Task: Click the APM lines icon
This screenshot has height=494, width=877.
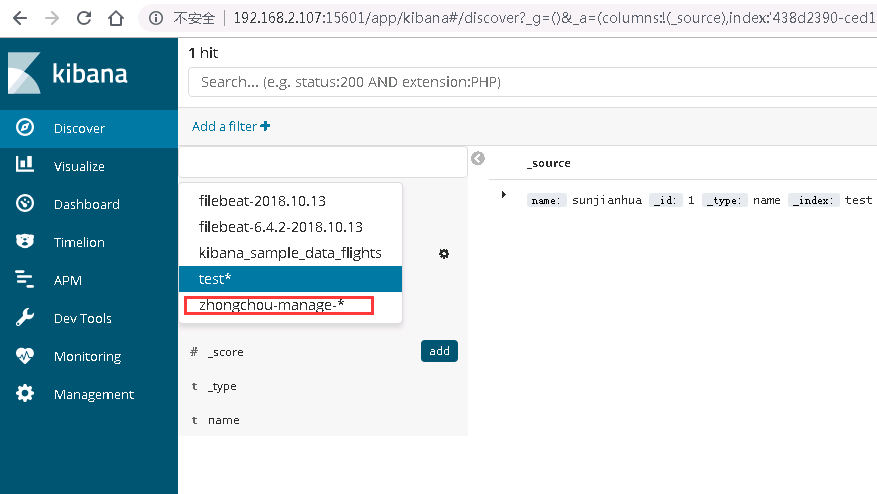Action: pyautogui.click(x=25, y=279)
